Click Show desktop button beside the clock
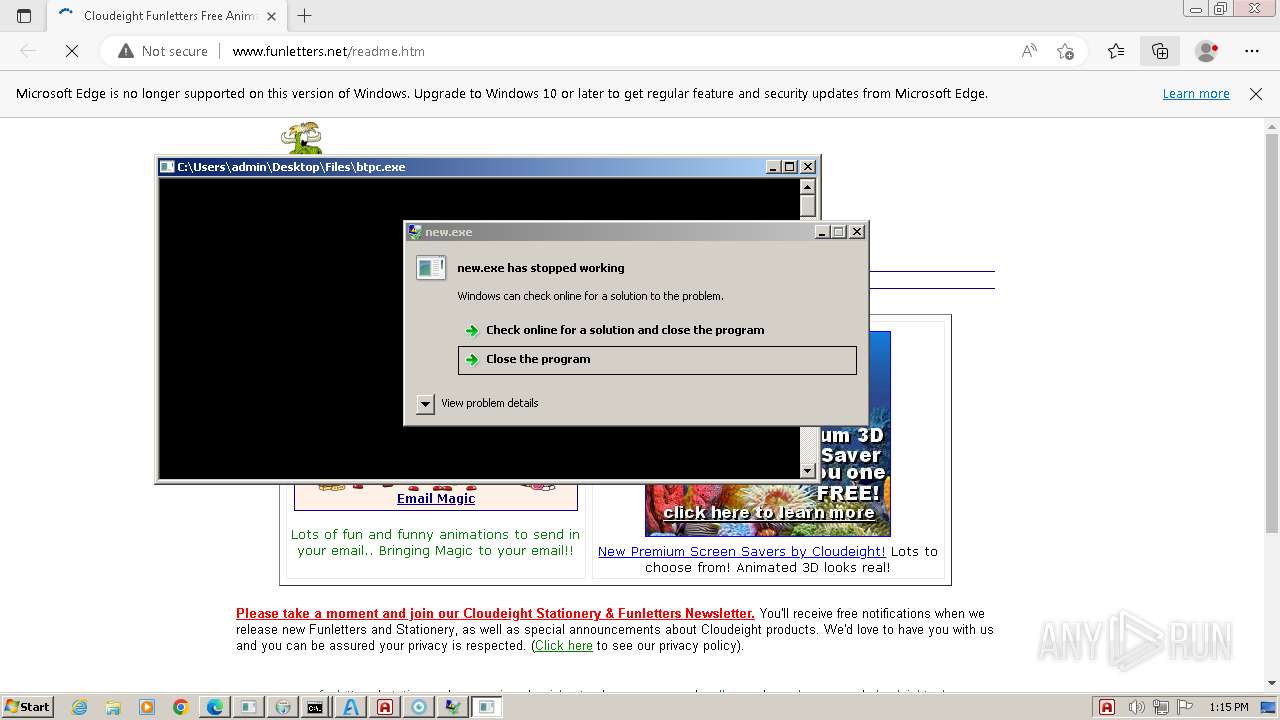The height and width of the screenshot is (720, 1280). click(1269, 707)
